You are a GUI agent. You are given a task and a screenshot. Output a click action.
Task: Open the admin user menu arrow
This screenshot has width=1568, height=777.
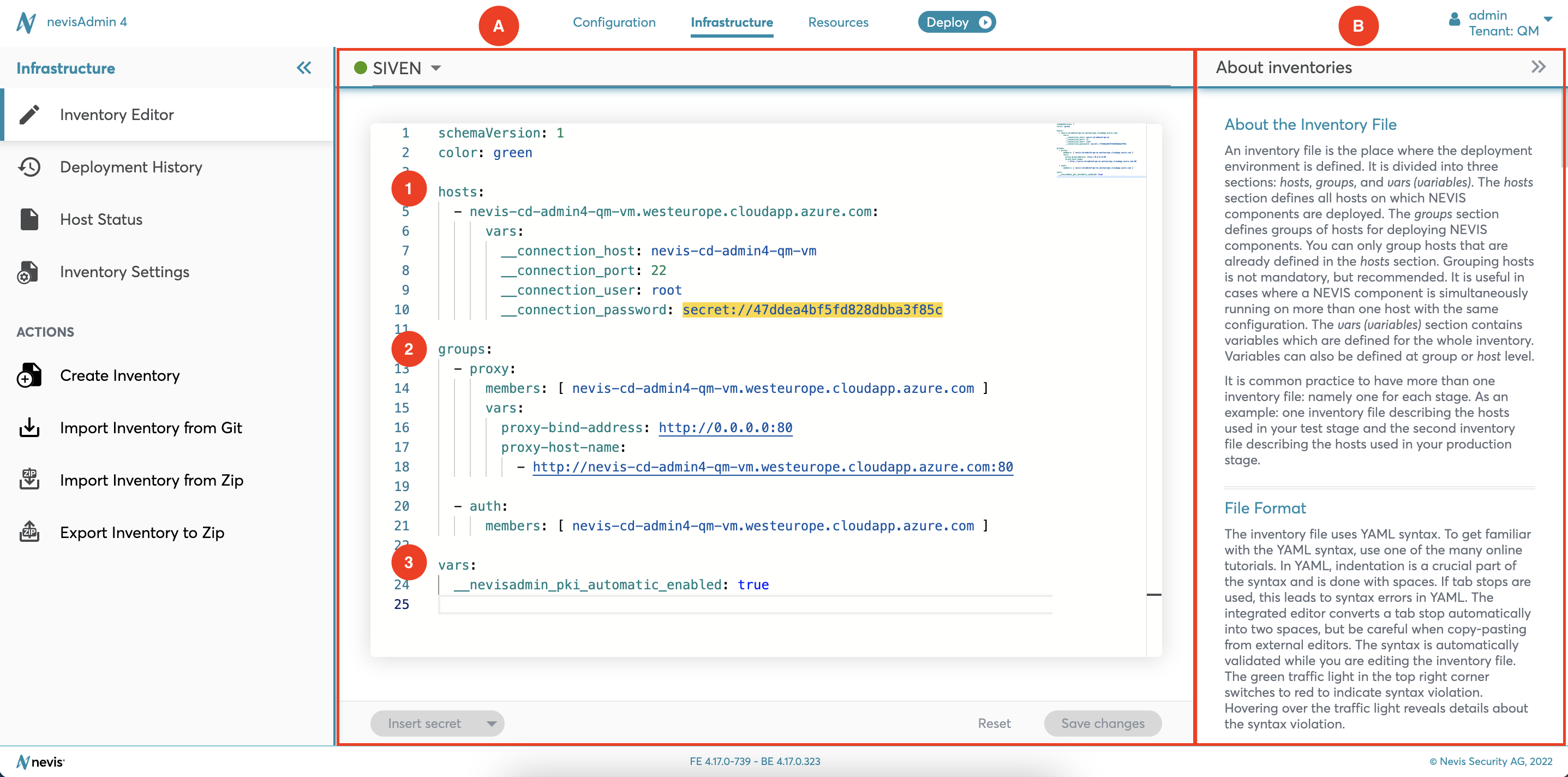(x=1548, y=20)
